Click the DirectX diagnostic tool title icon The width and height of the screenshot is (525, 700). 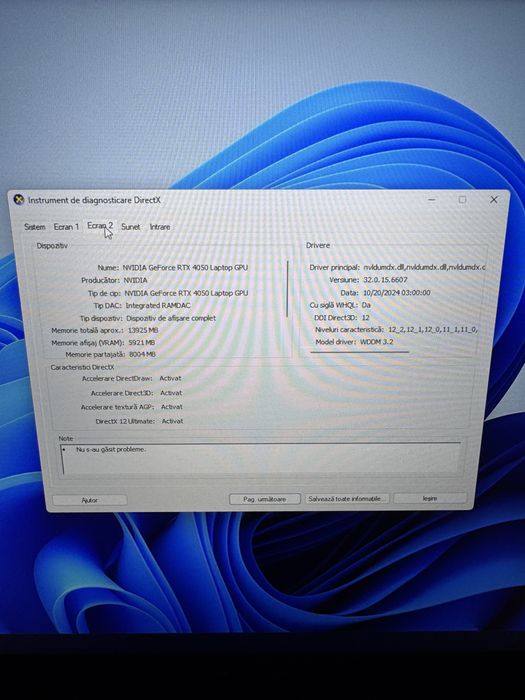19,200
